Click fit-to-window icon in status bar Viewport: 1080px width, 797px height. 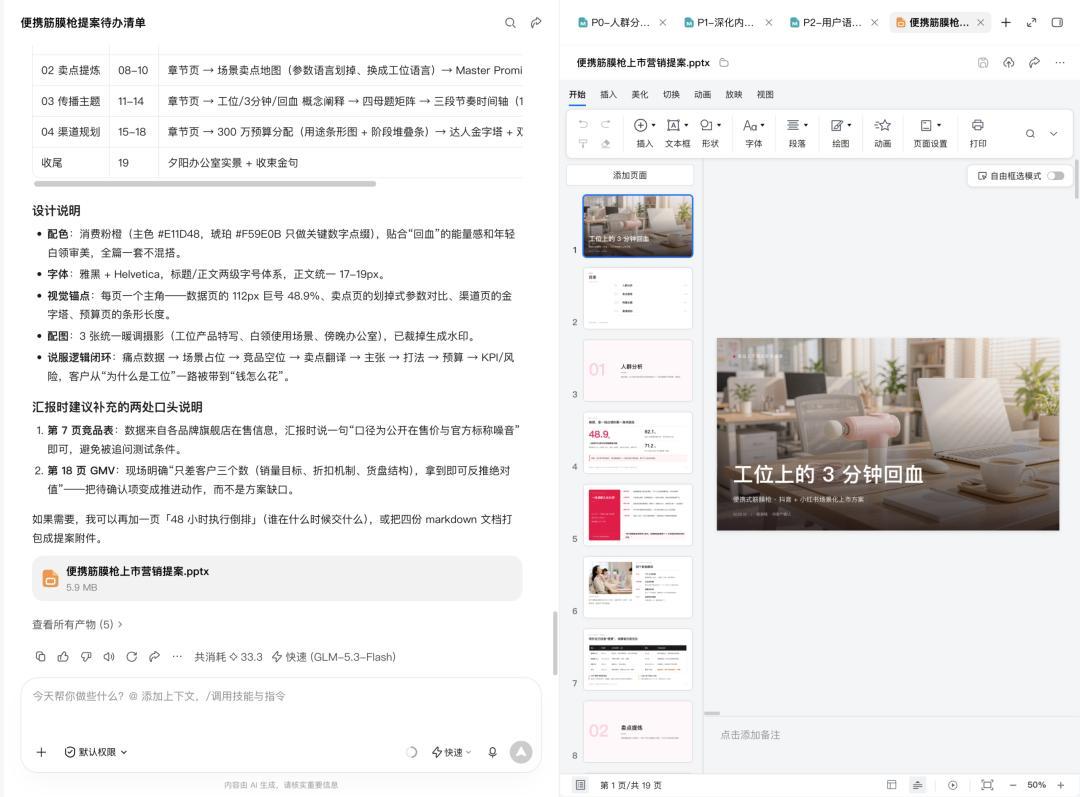(x=987, y=785)
